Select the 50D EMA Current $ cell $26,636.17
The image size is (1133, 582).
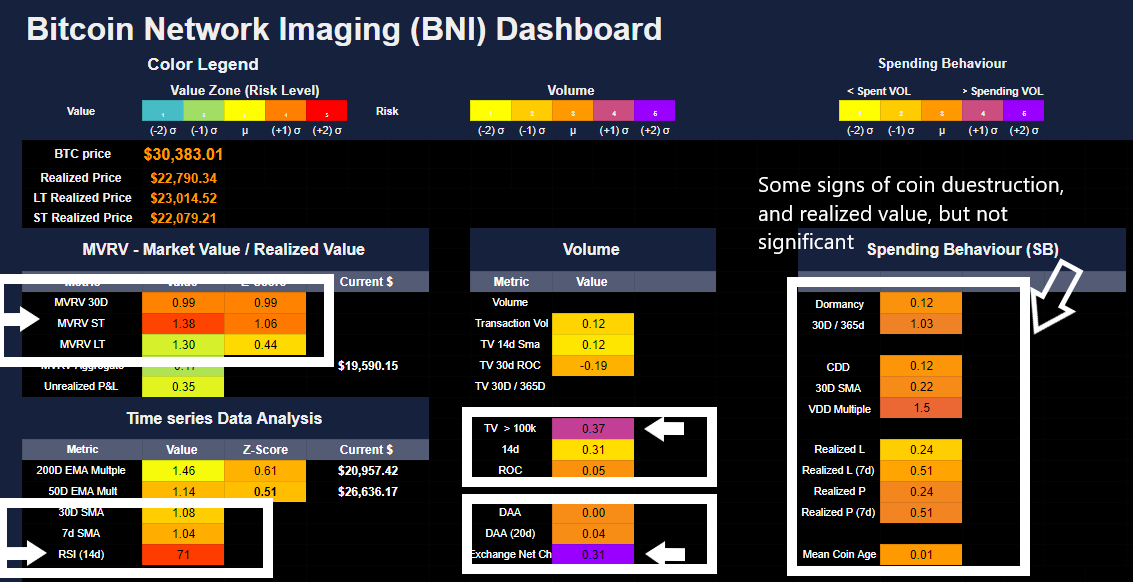[x=368, y=492]
